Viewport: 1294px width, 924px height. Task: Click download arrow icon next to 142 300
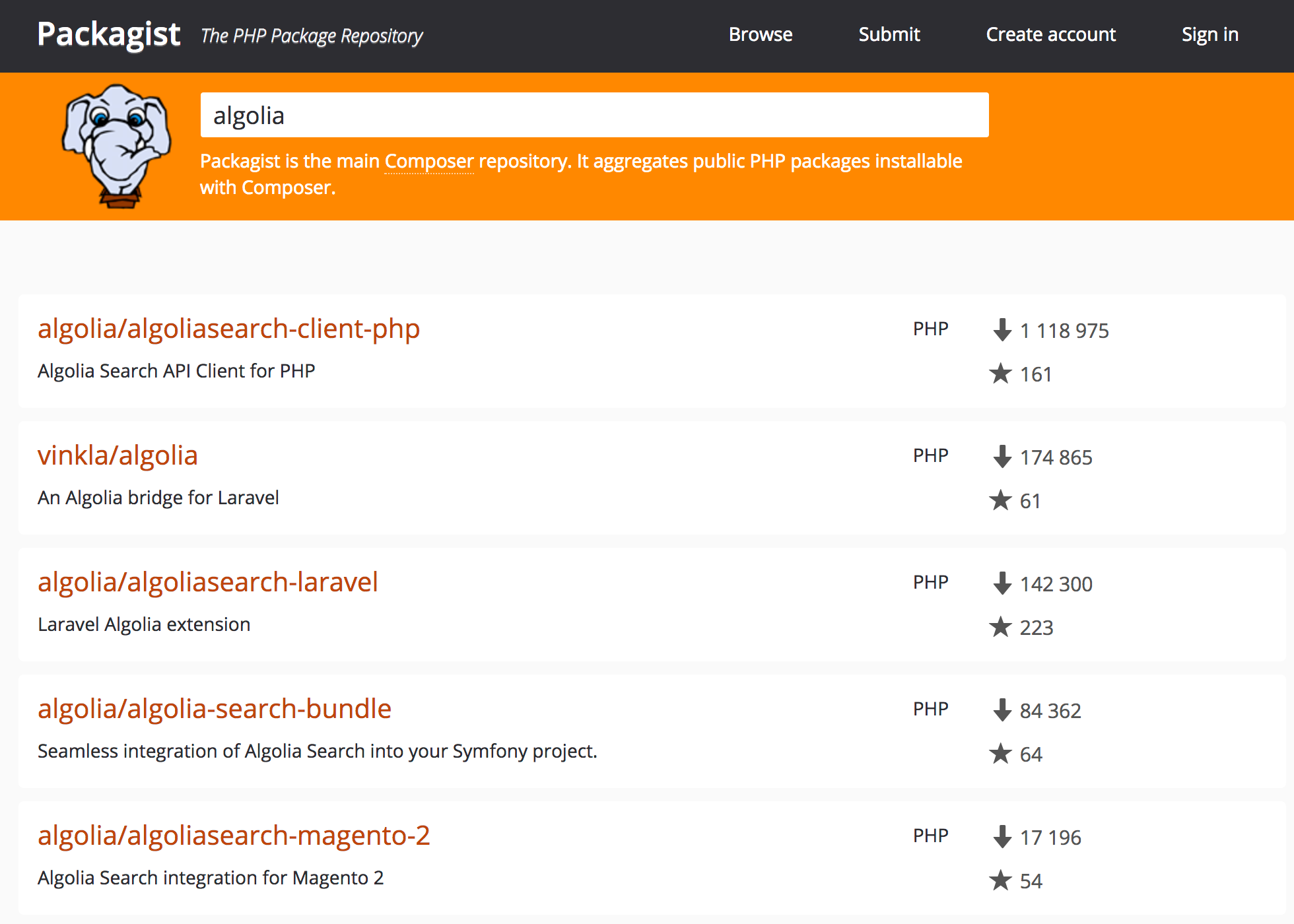(x=1002, y=583)
